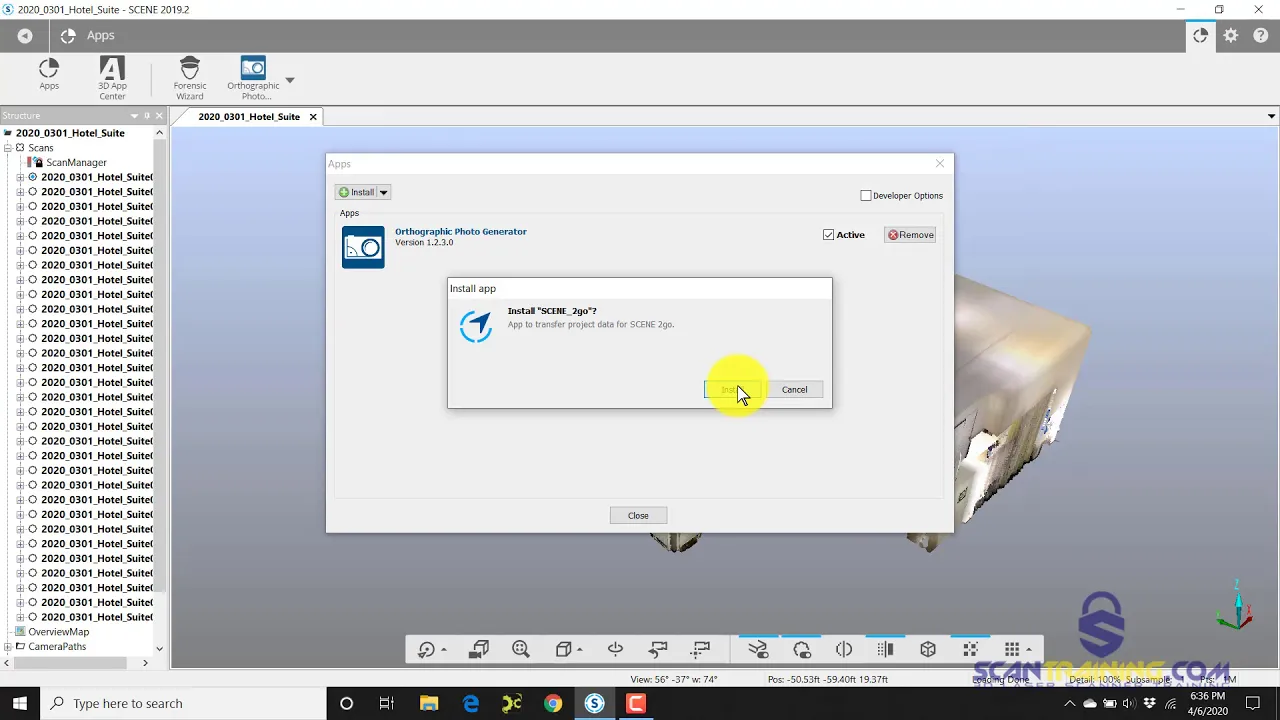The height and width of the screenshot is (720, 1280).
Task: Close the 2020_0301_Hotel_Suite tab
Action: click(x=313, y=117)
